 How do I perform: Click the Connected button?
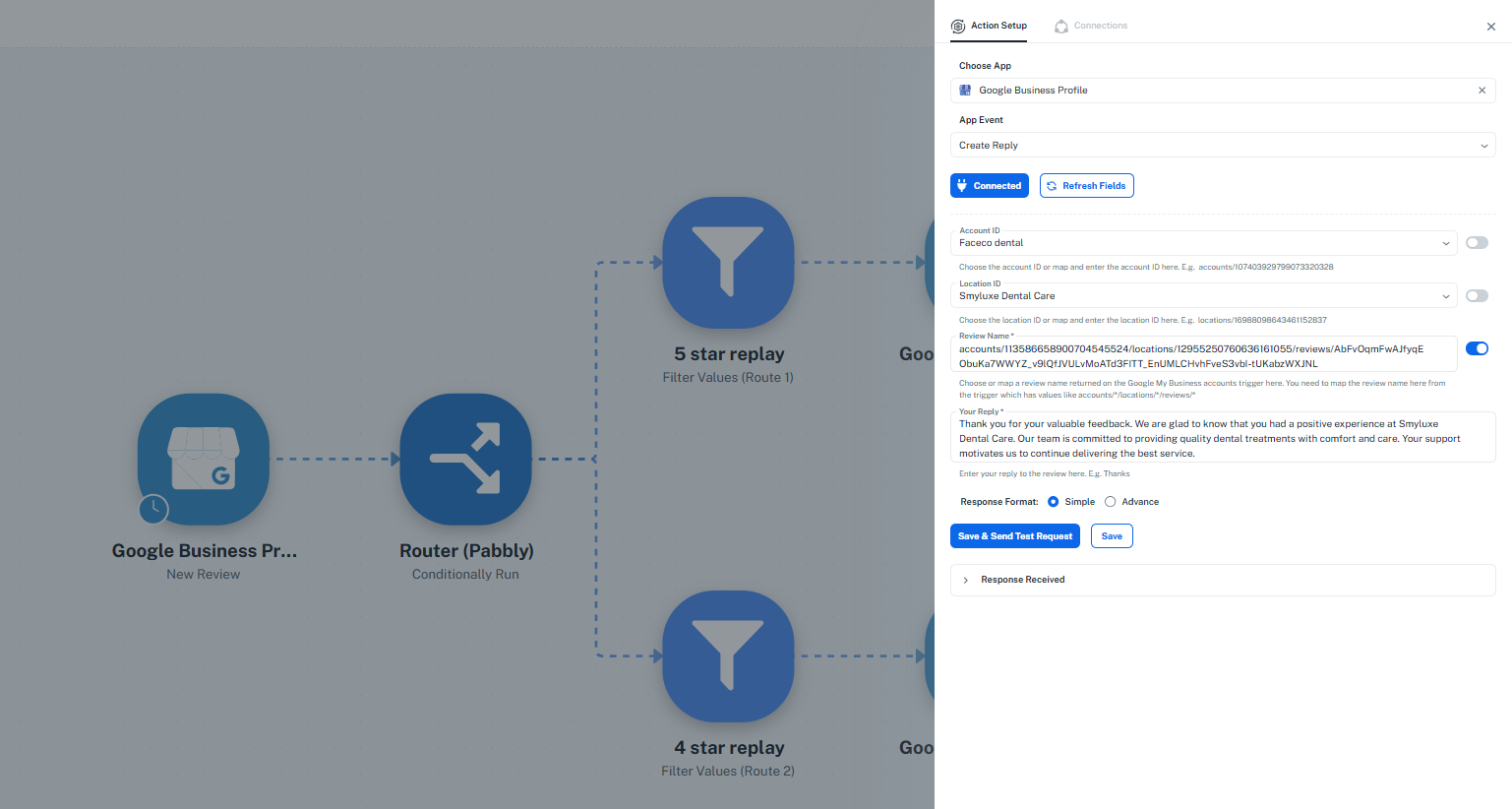coord(990,186)
